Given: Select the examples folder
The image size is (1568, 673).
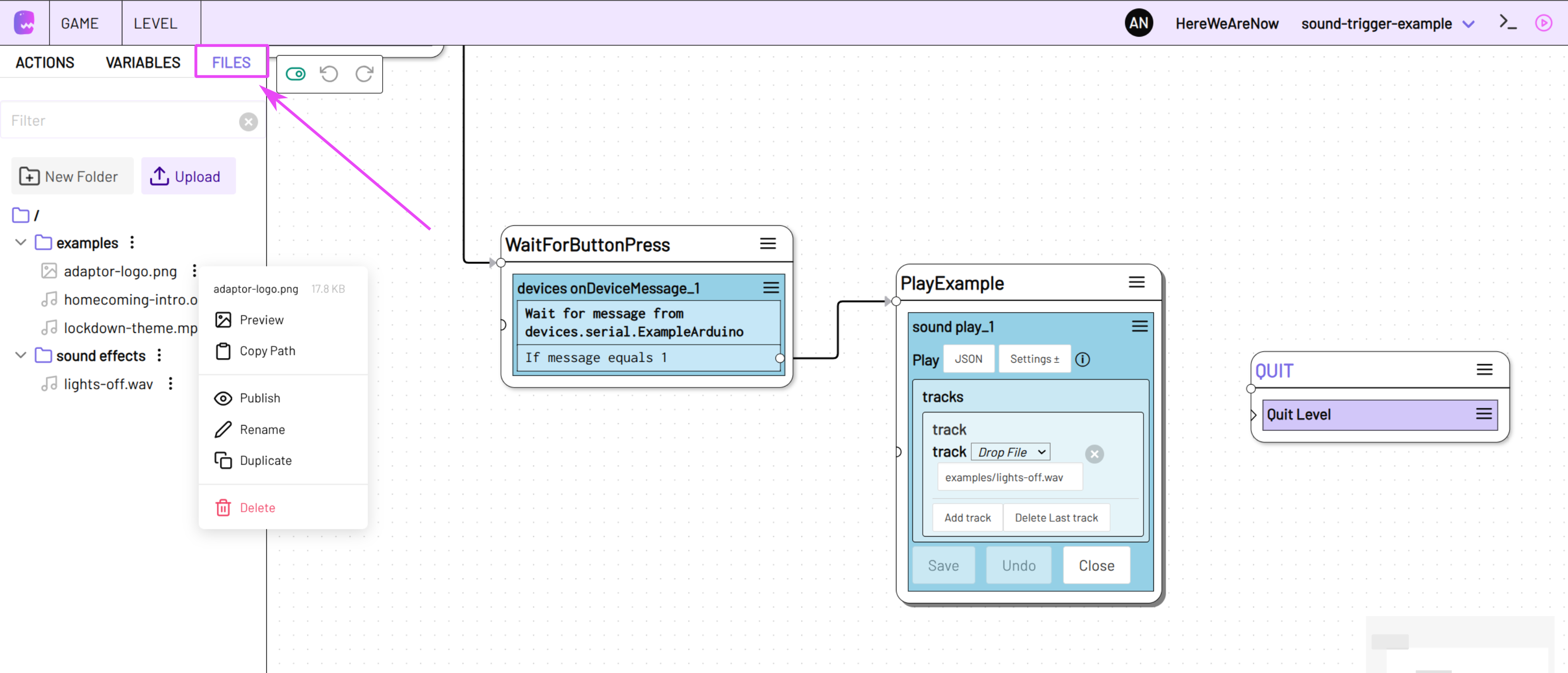Looking at the screenshot, I should pos(77,243).
